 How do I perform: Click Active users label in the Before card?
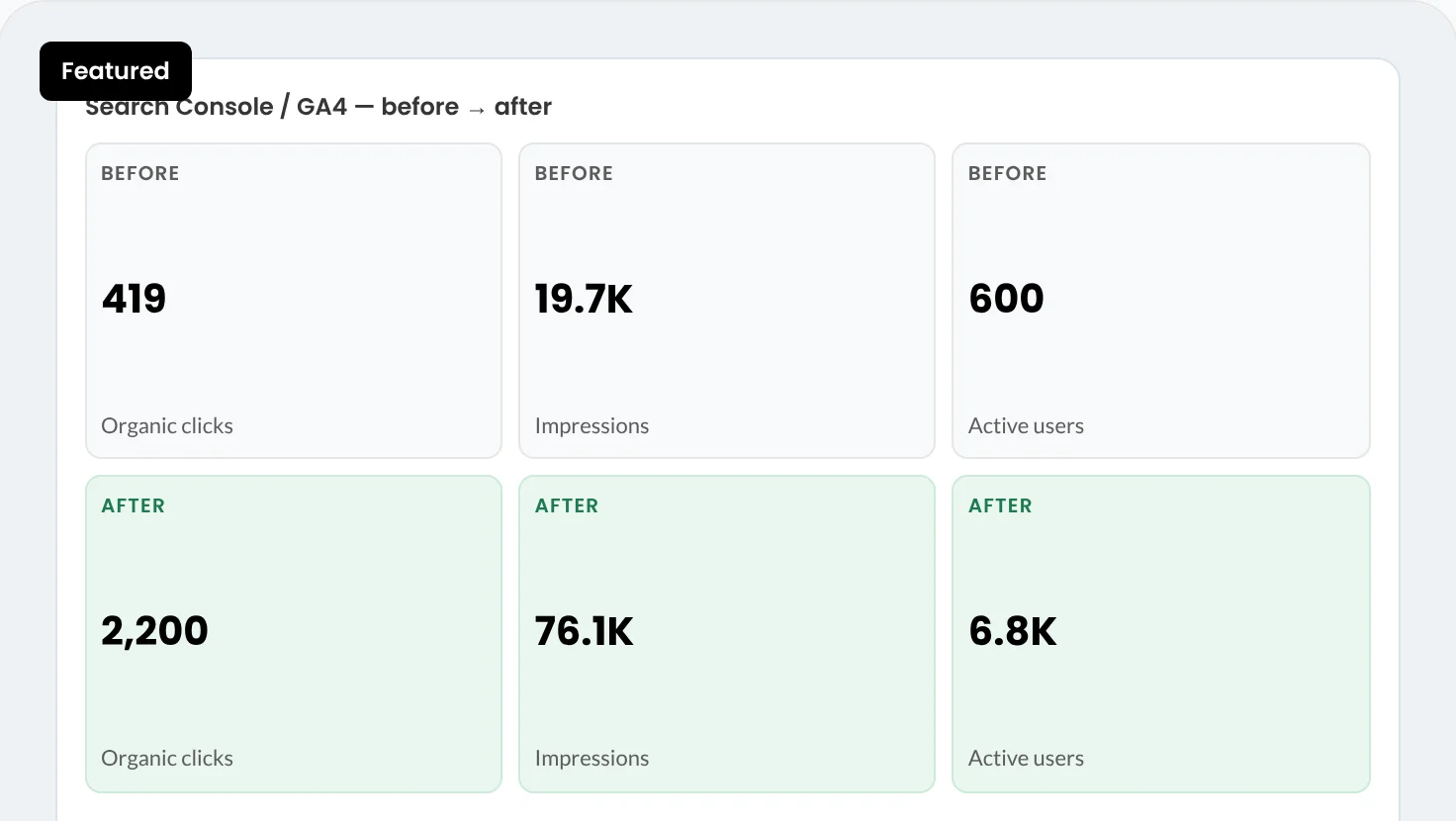coord(1026,426)
